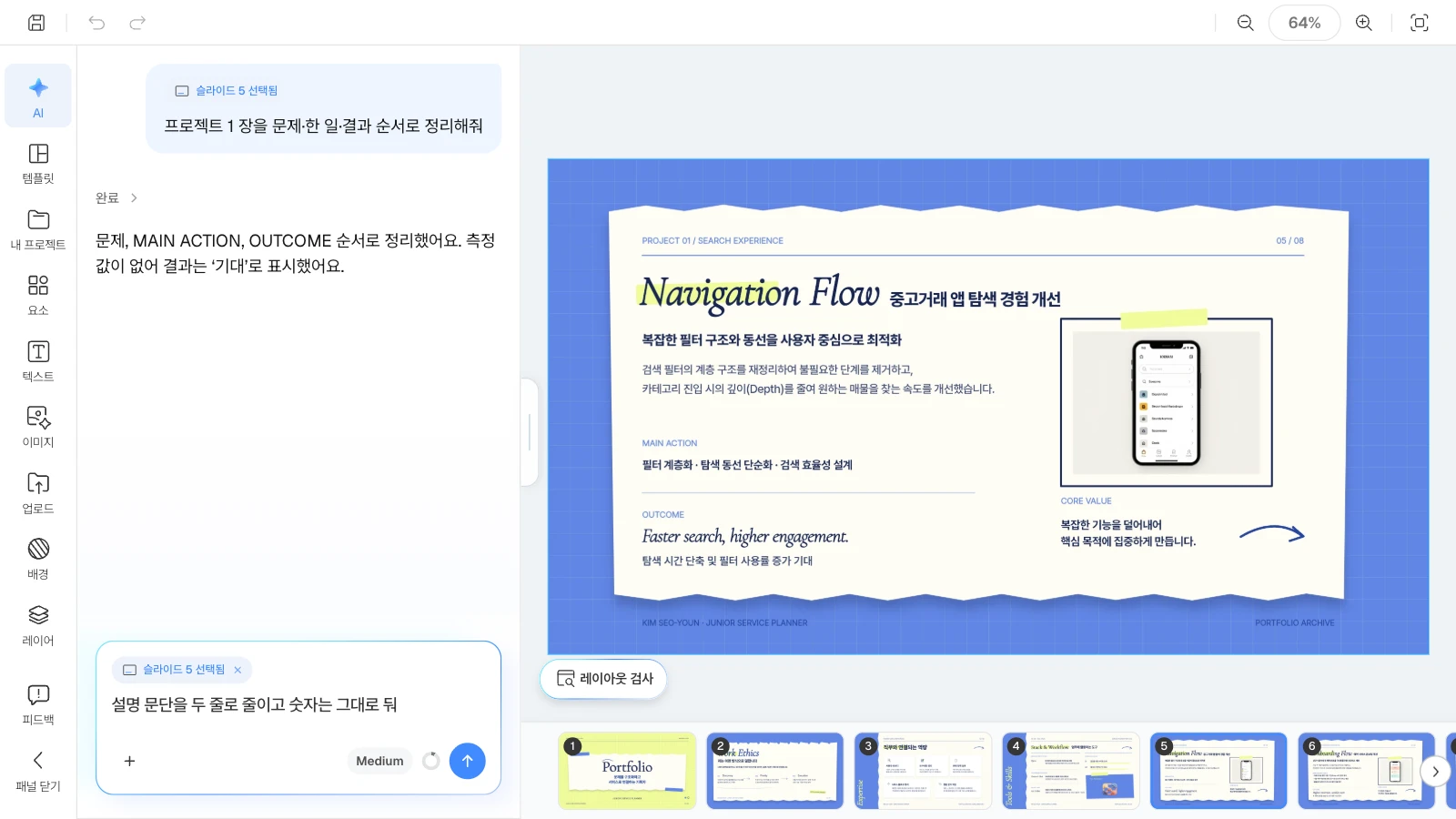
Task: Redo the last action
Action: [137, 23]
